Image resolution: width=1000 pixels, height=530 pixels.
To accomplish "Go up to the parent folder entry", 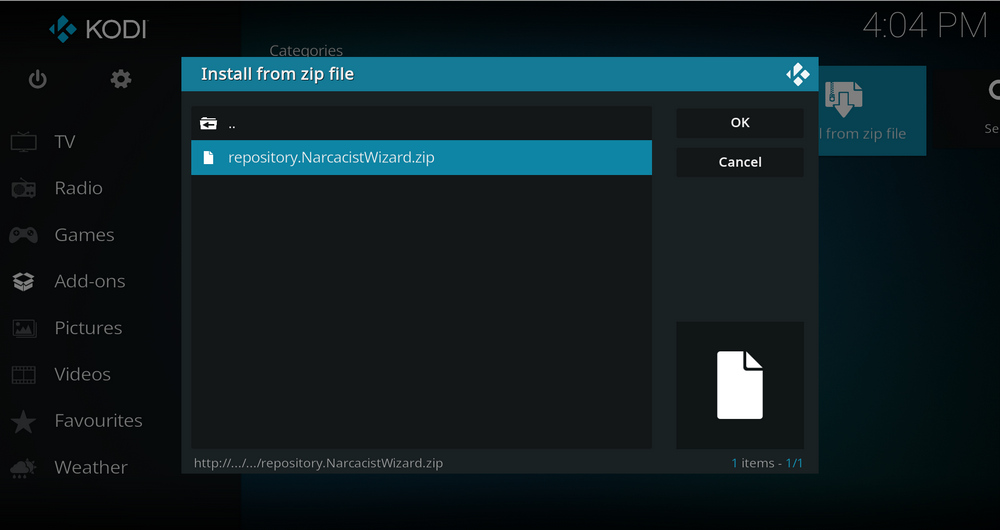I will [x=421, y=124].
